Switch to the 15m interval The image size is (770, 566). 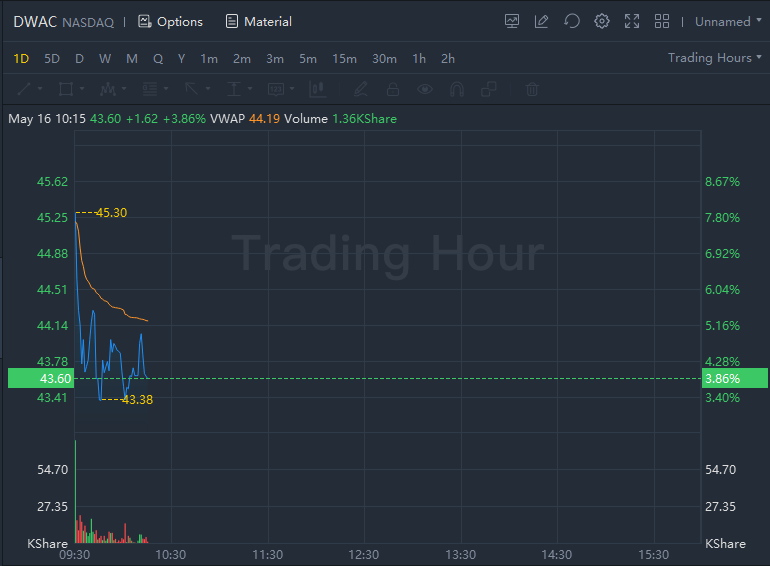tap(344, 59)
